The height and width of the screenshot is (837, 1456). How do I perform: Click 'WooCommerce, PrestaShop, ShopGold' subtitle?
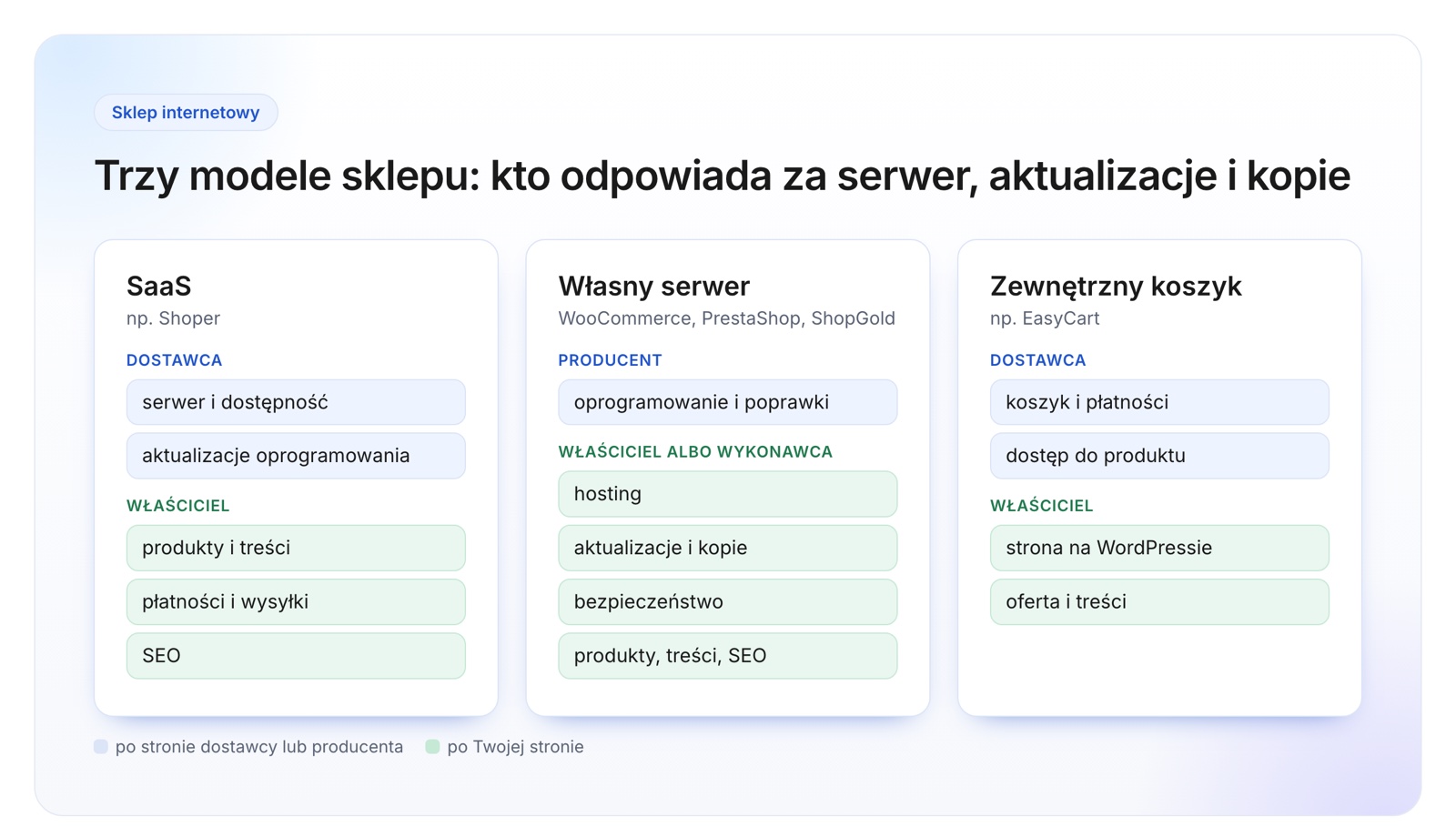tap(726, 318)
